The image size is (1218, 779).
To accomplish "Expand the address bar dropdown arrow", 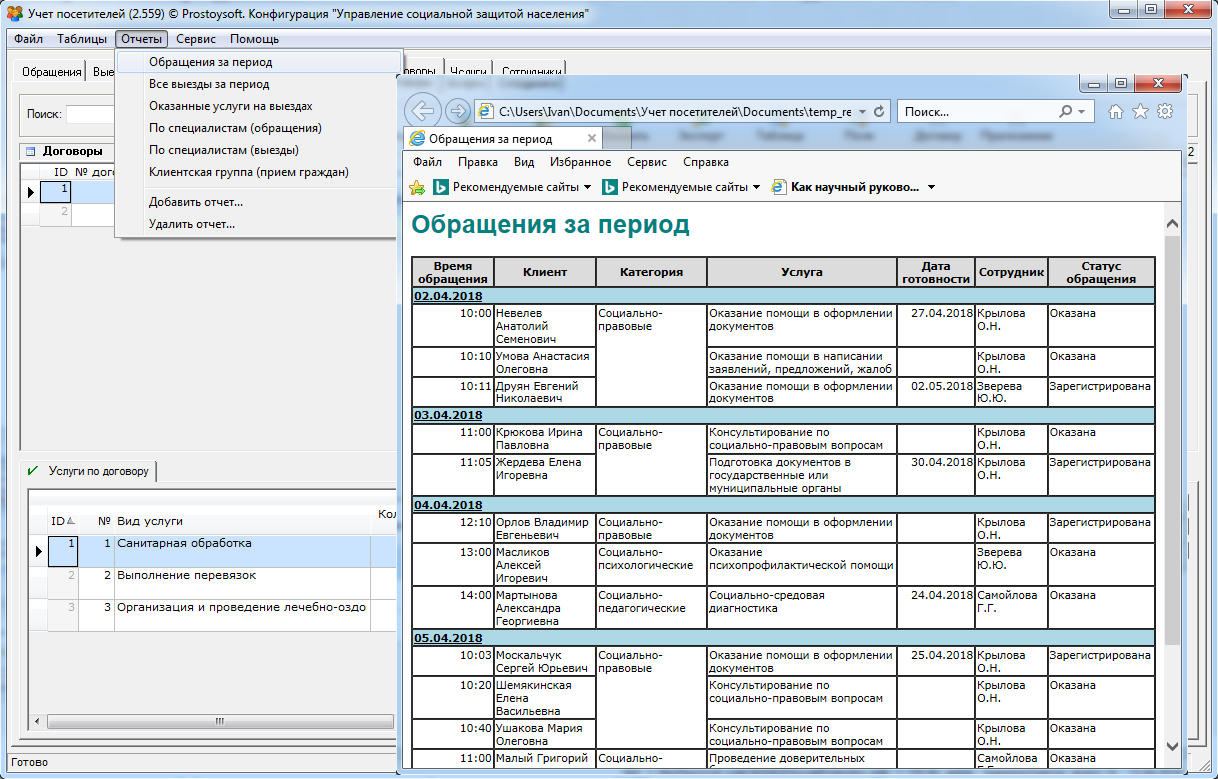I will 861,112.
